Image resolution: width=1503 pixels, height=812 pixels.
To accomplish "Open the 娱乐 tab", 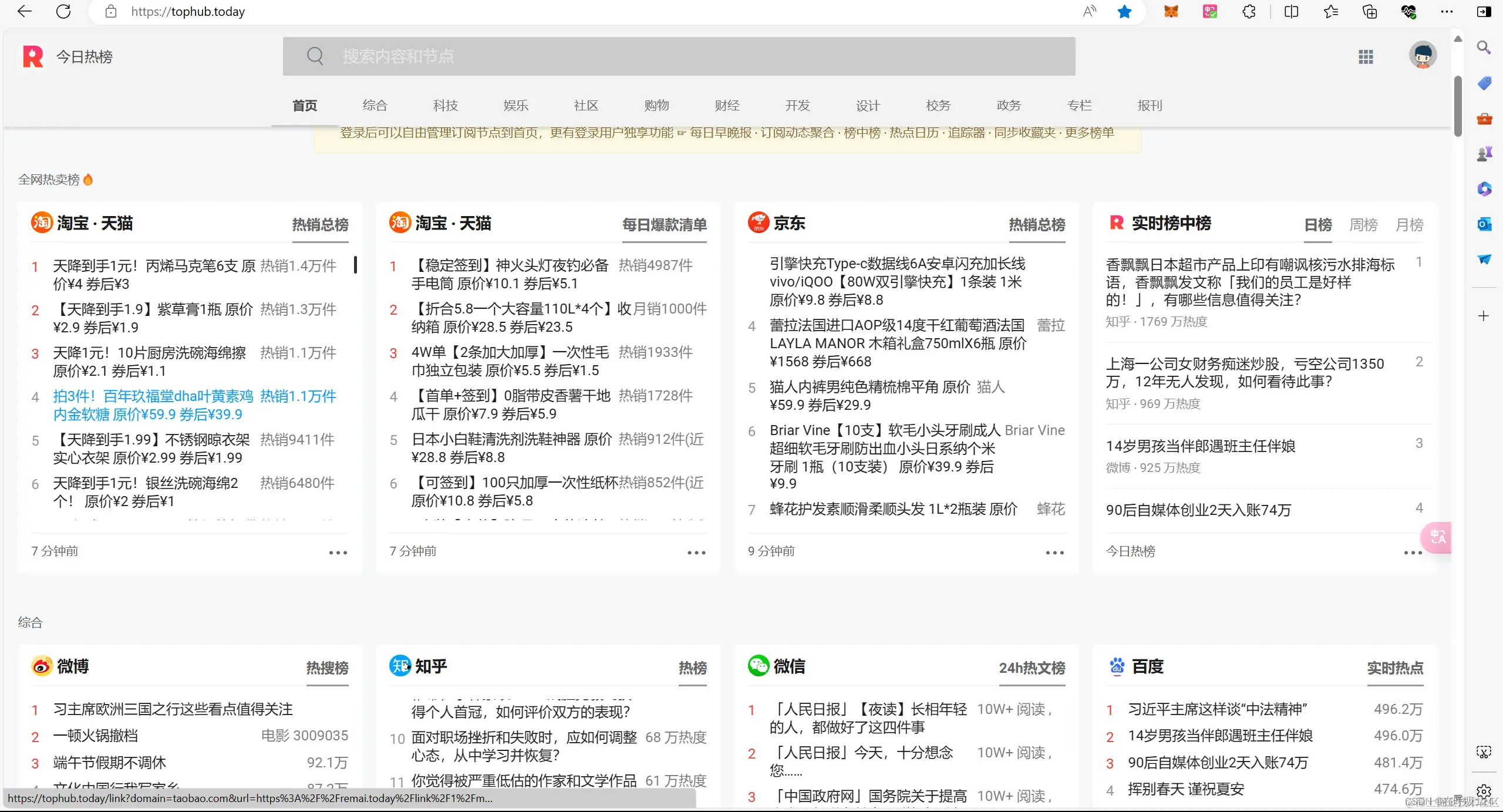I will 516,106.
